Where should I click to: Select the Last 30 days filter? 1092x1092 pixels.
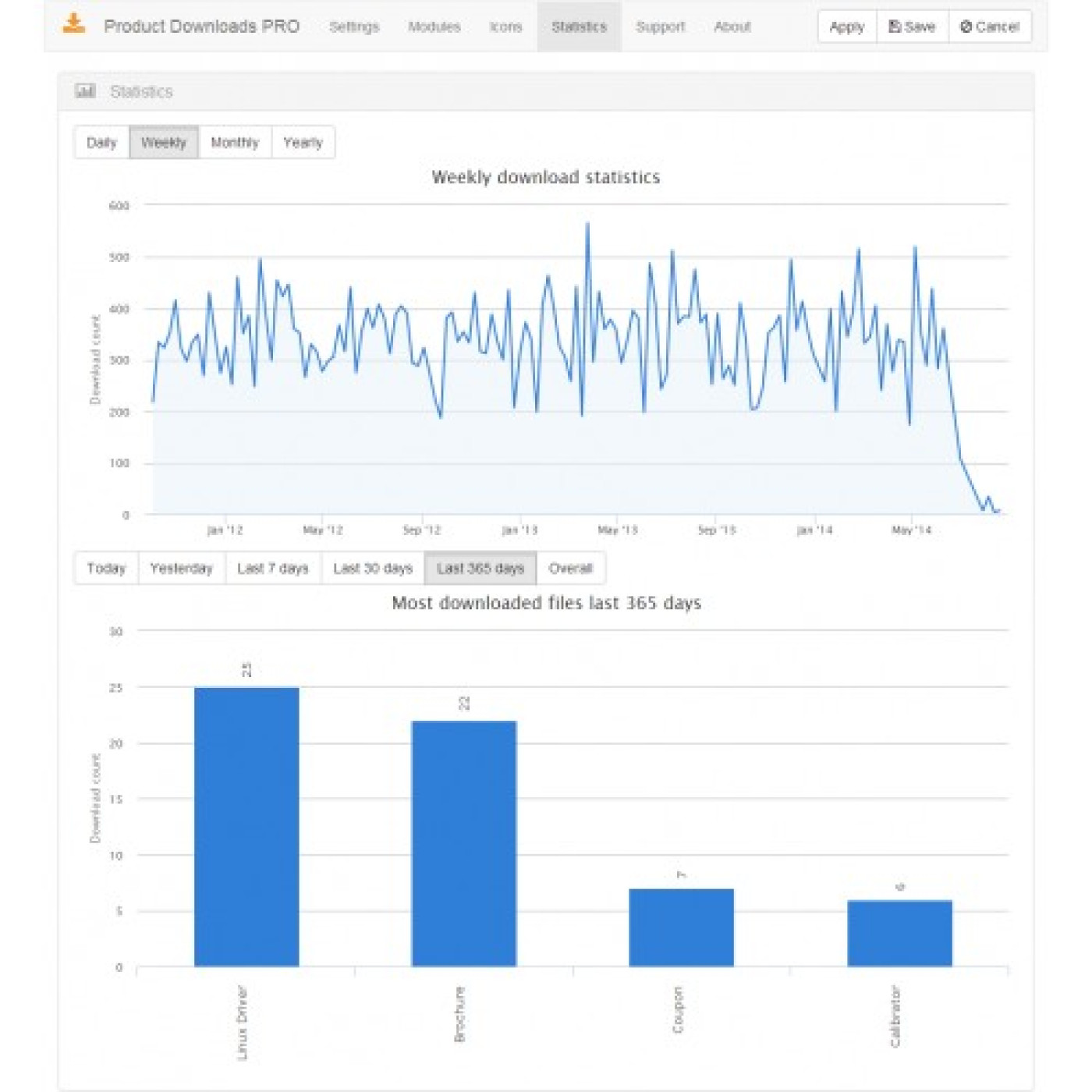click(373, 569)
